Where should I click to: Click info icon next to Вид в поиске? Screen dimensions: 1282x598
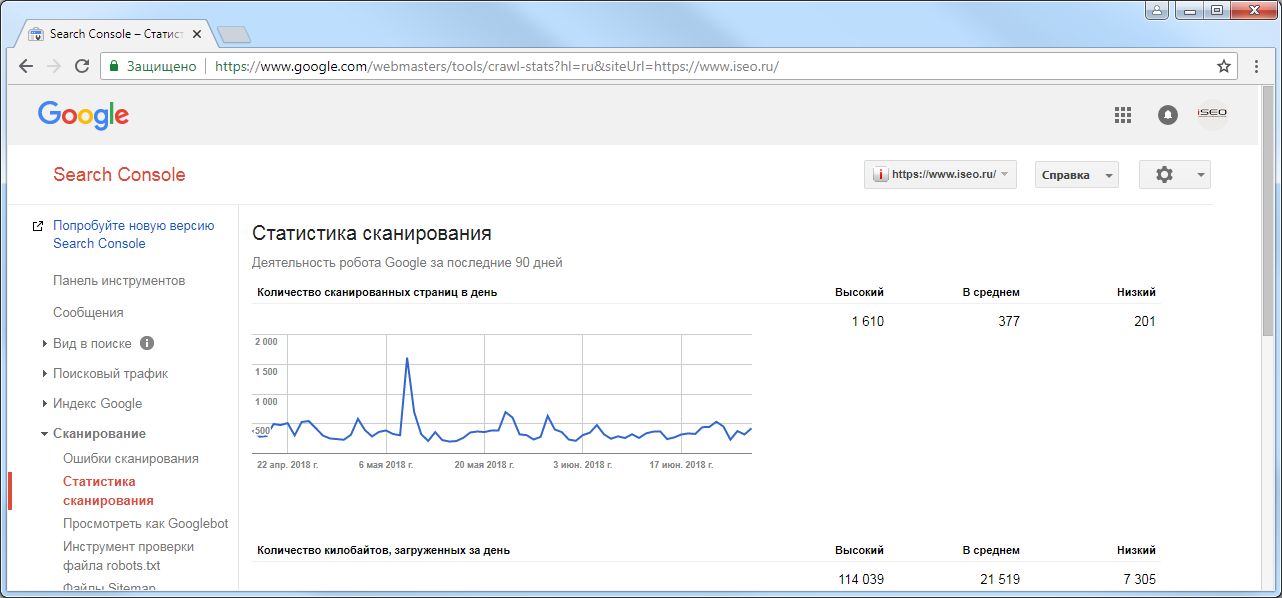click(x=147, y=344)
